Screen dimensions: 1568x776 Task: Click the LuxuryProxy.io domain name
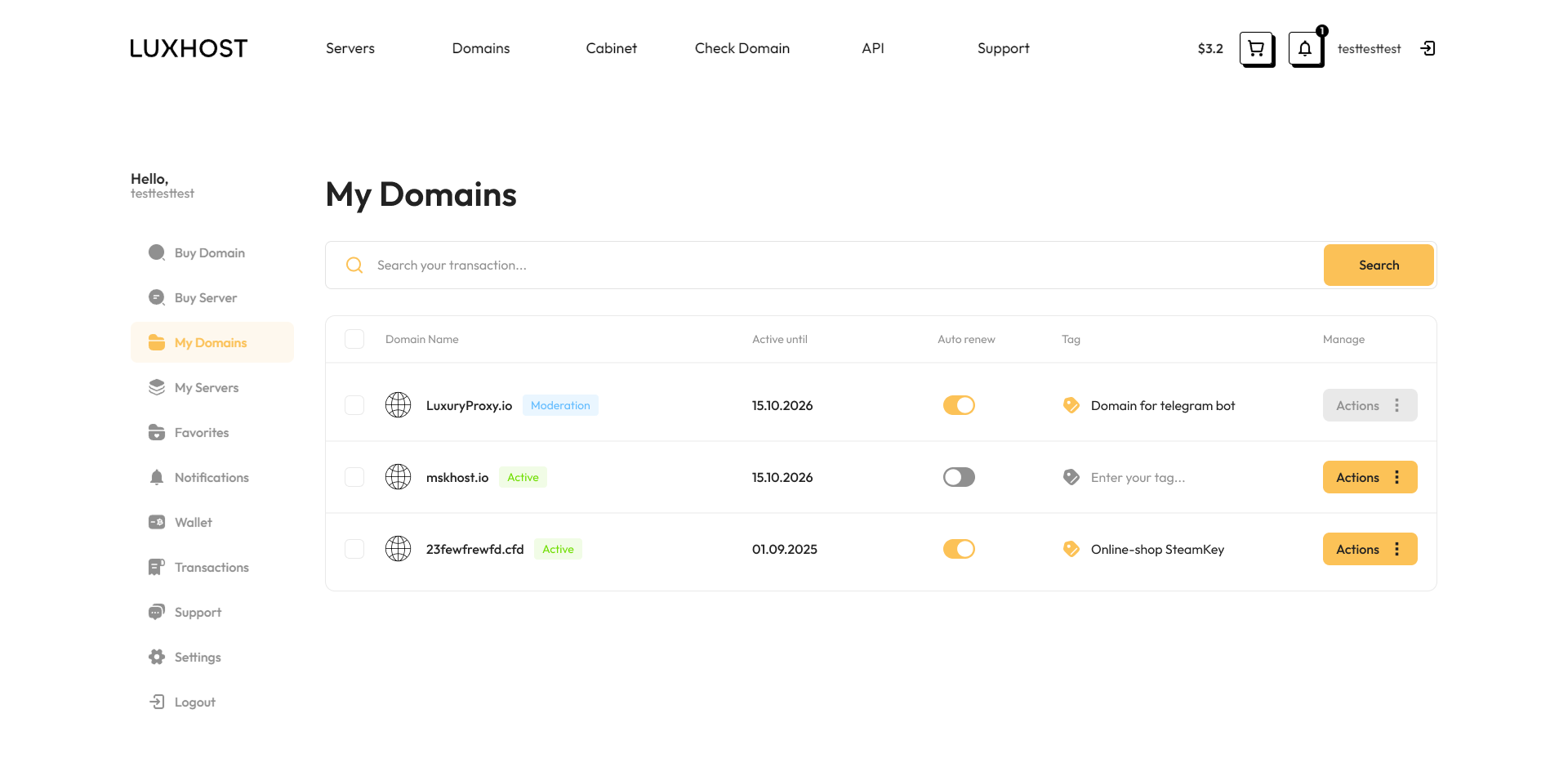(469, 406)
